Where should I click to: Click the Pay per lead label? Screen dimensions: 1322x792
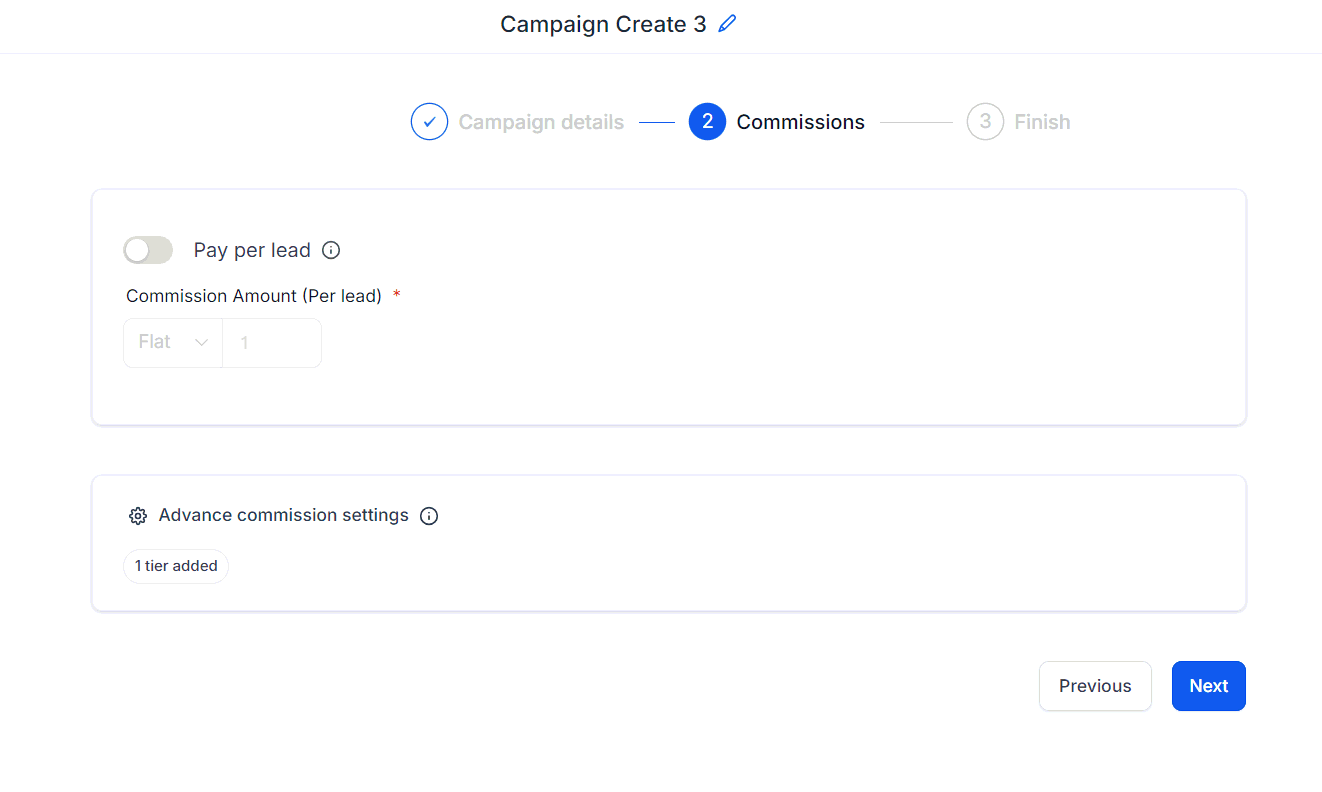coord(252,250)
